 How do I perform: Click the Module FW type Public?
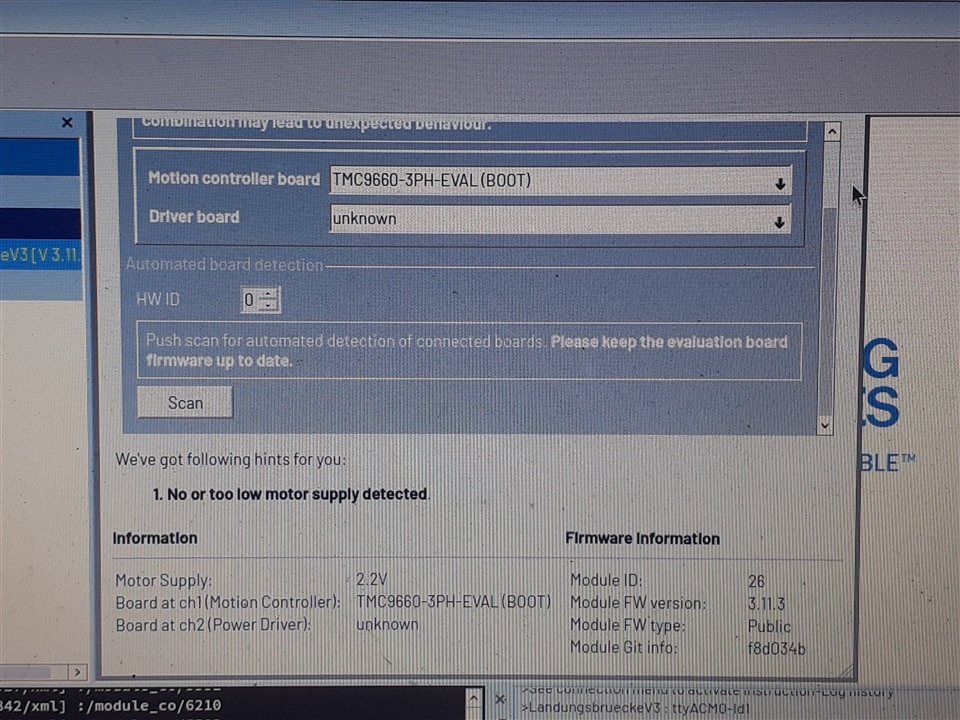click(769, 626)
